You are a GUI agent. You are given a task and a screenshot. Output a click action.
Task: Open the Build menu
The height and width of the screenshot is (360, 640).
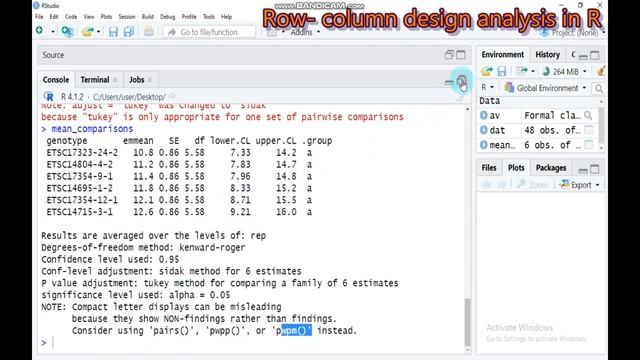pos(148,17)
